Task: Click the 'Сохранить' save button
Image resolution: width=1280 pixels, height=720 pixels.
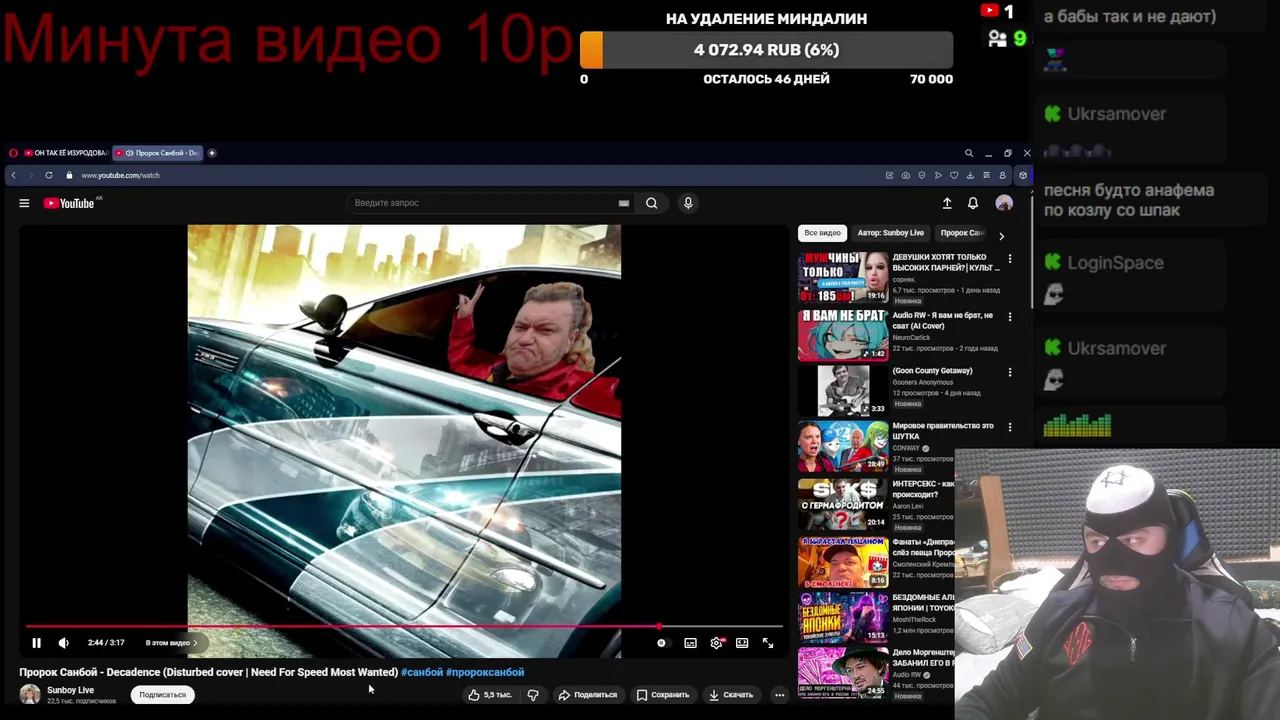Action: 663,695
